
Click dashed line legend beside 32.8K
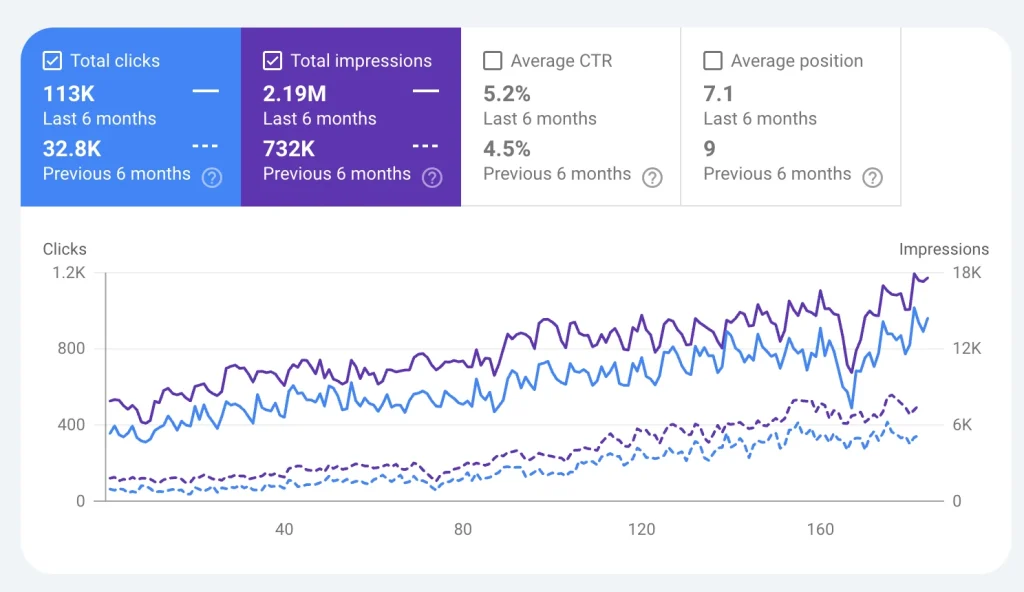pos(205,146)
